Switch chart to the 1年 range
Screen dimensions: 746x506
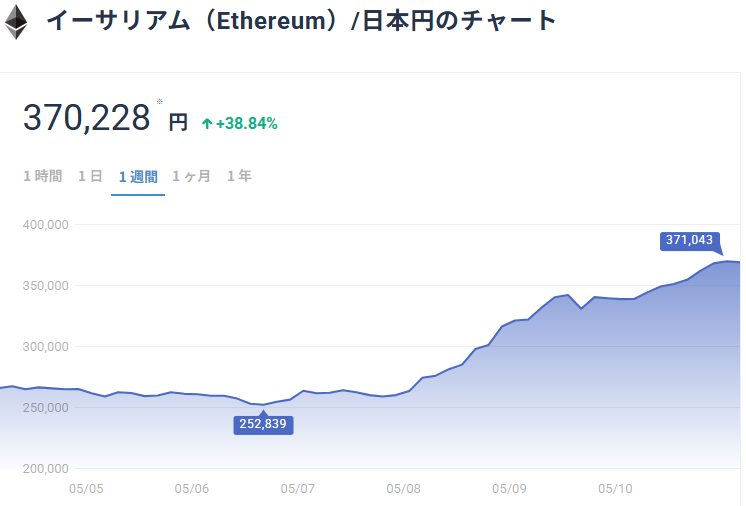click(239, 176)
